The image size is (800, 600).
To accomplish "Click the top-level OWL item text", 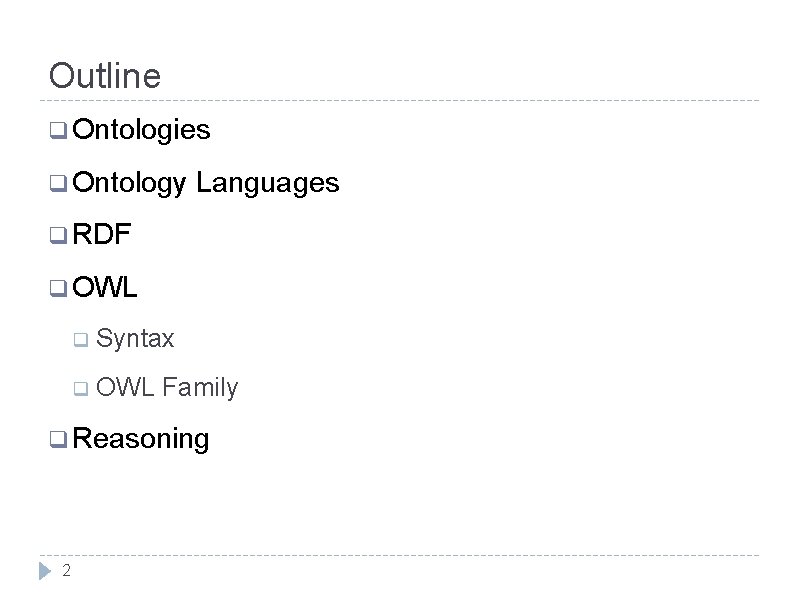I will pyautogui.click(x=105, y=289).
